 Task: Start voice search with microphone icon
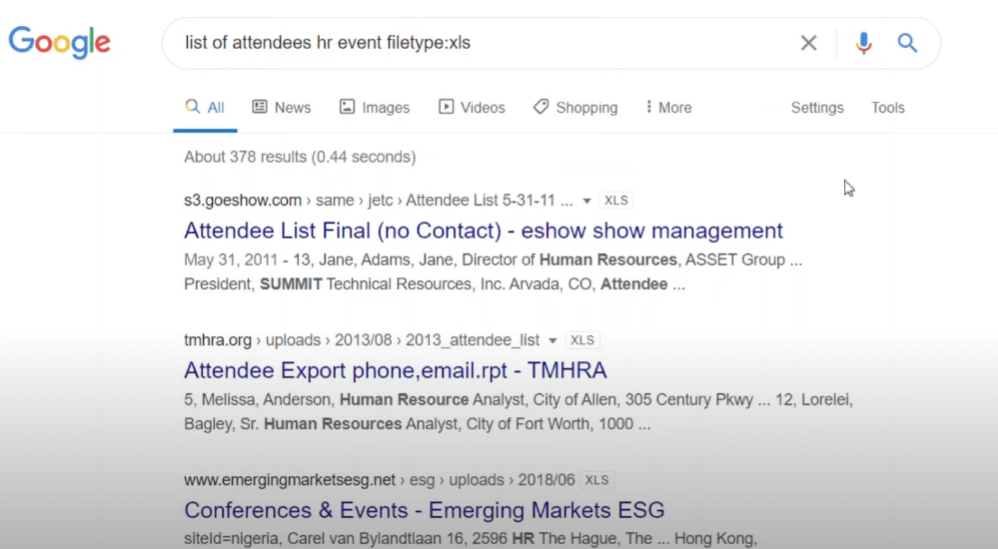pos(863,43)
